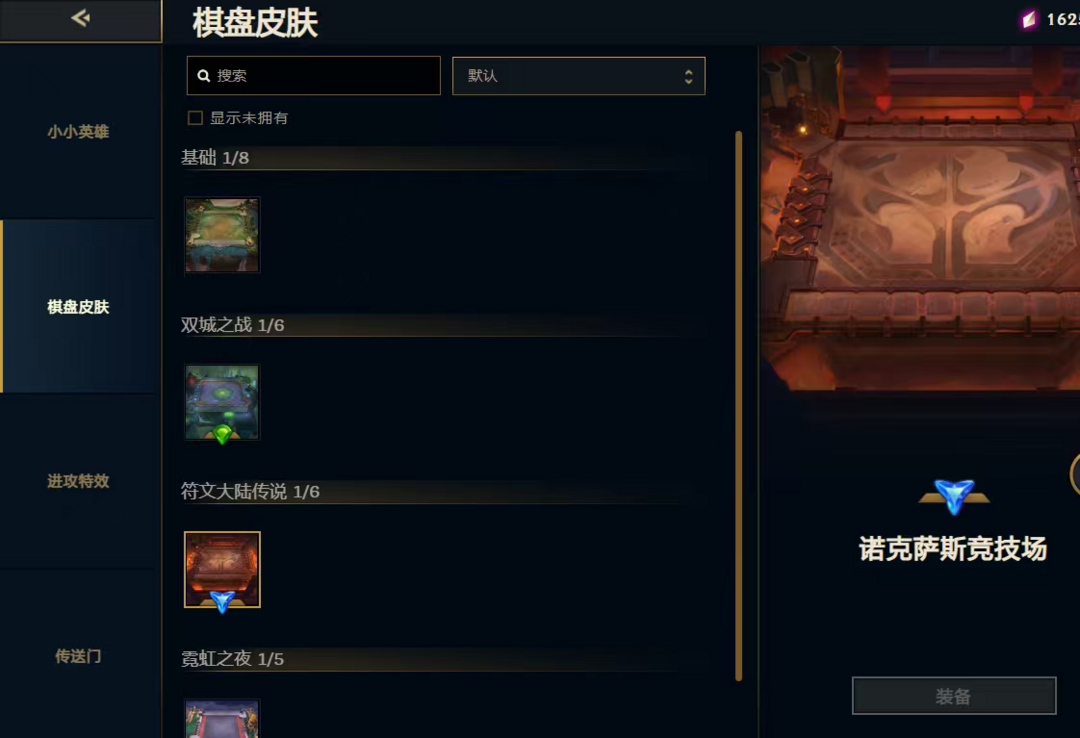Open the 默认 sort dropdown

(579, 76)
